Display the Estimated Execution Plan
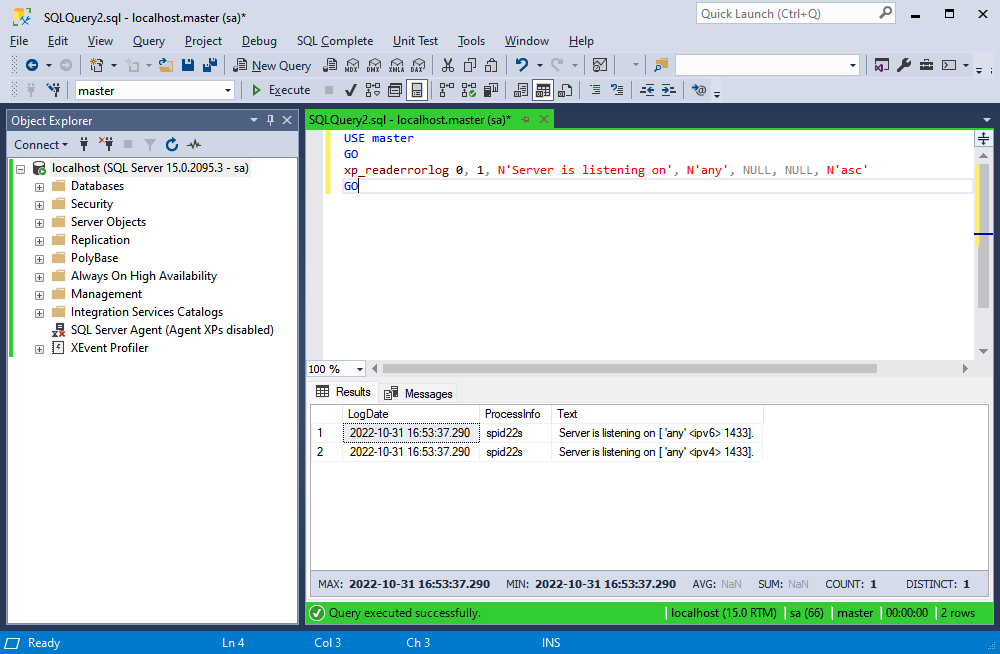The height and width of the screenshot is (654, 1000). pyautogui.click(x=373, y=90)
